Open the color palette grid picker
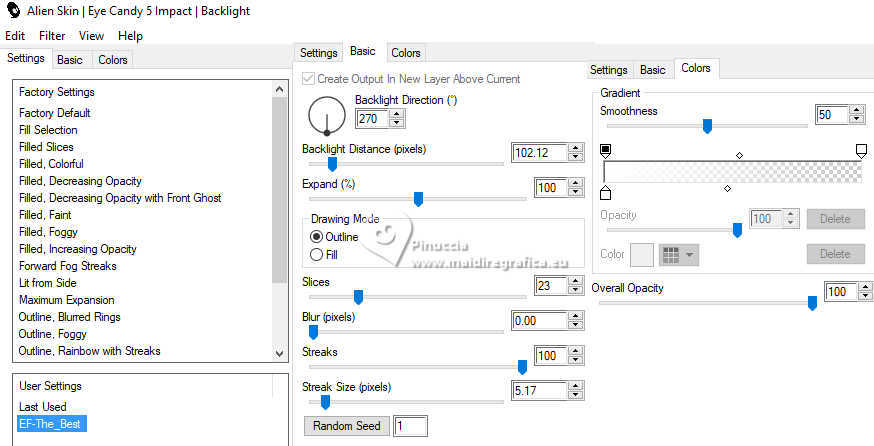Image resolution: width=874 pixels, height=446 pixels. [678, 255]
